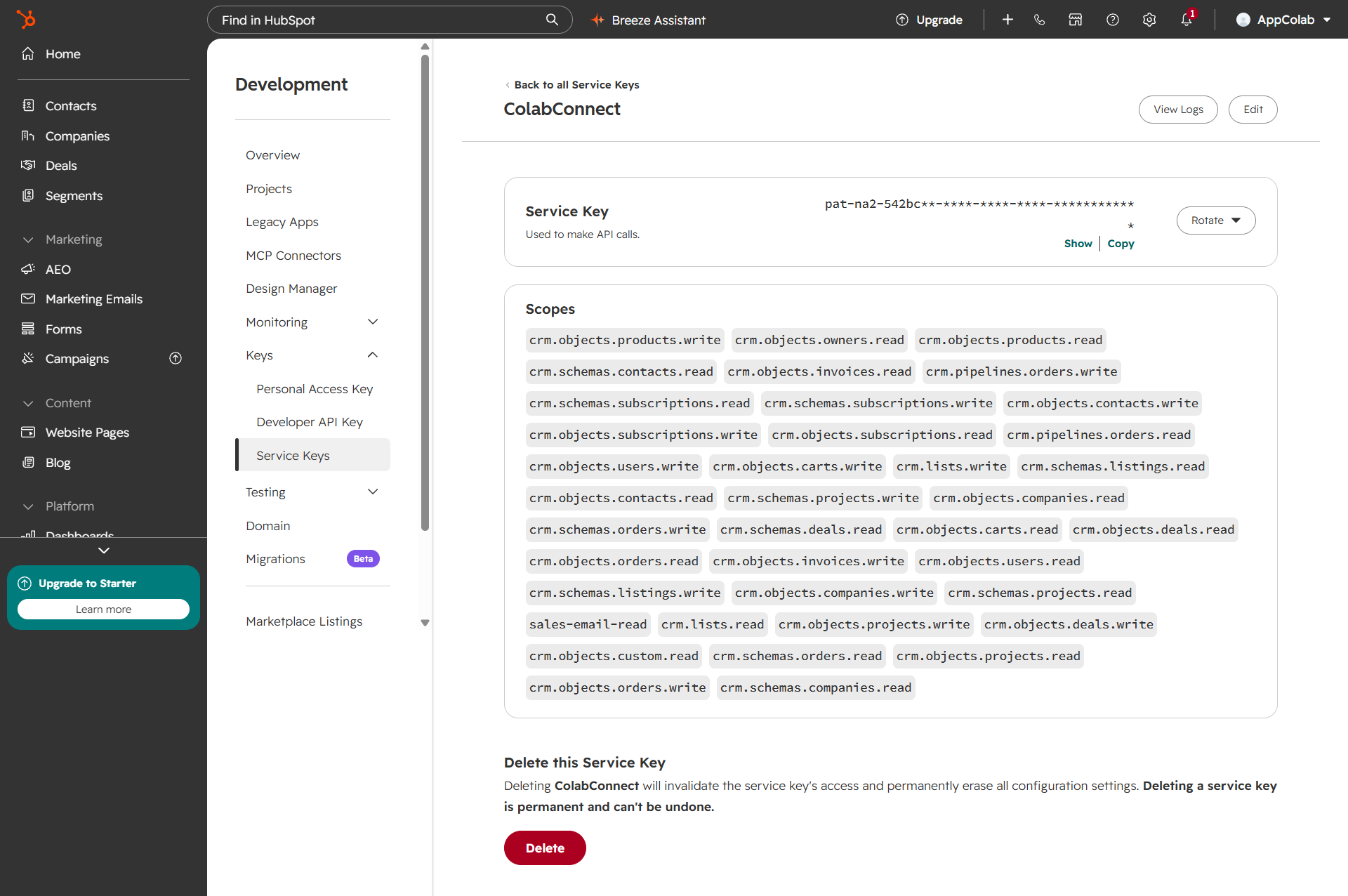Expand more sidebar items chevron
Image resolution: width=1348 pixels, height=896 pixels.
(104, 551)
